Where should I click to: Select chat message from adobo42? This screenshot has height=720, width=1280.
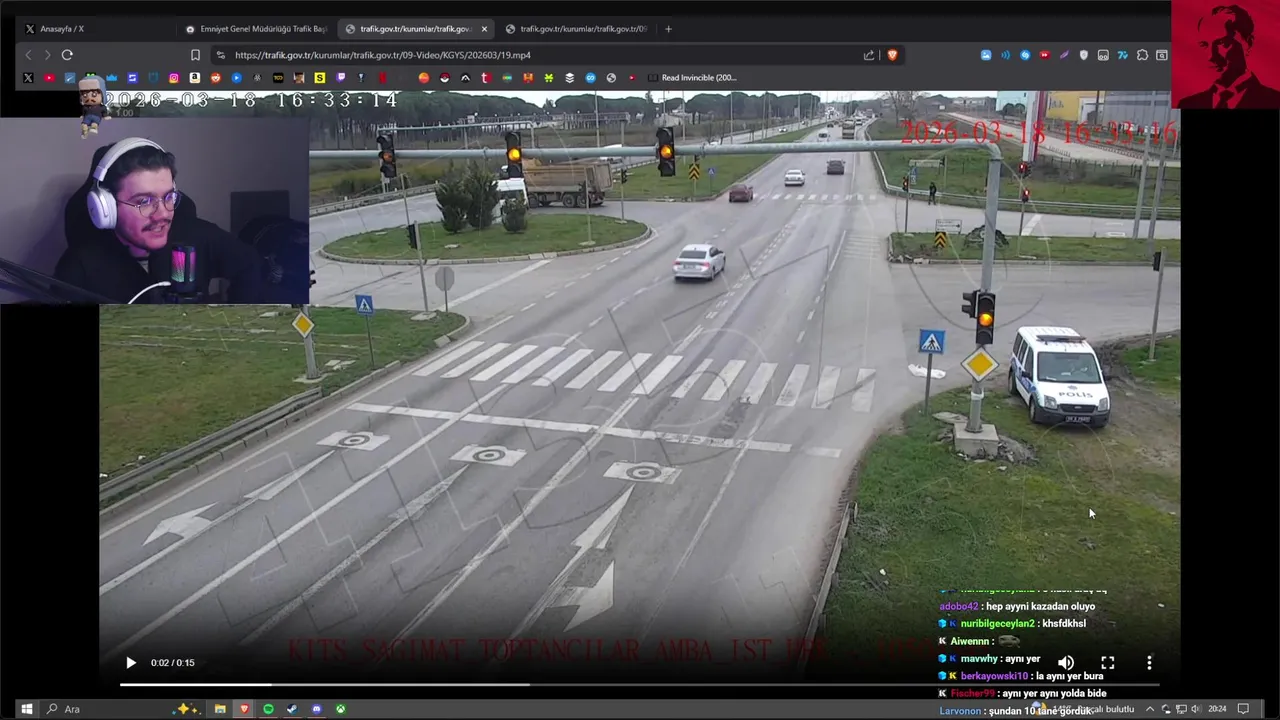1017,606
